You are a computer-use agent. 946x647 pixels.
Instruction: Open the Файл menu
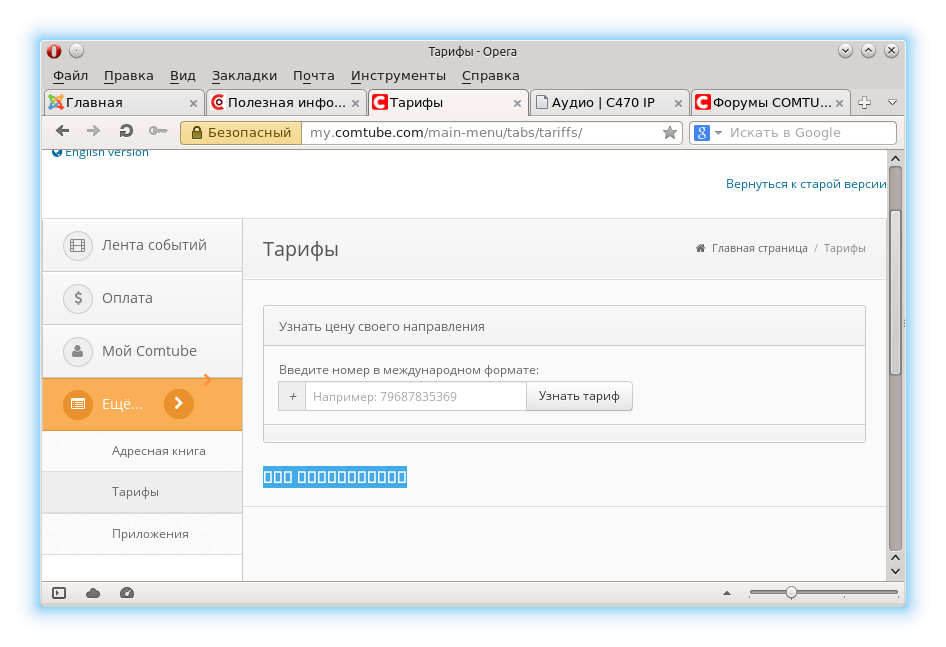tap(70, 76)
